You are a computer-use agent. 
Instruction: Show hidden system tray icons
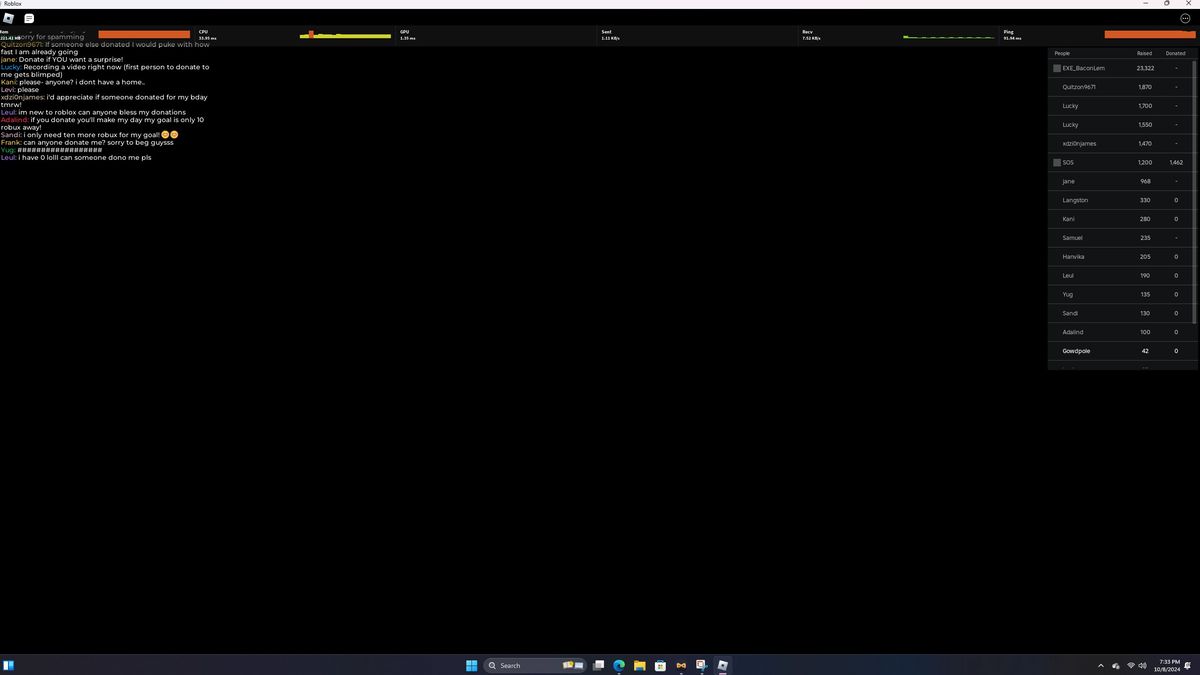pos(1101,665)
